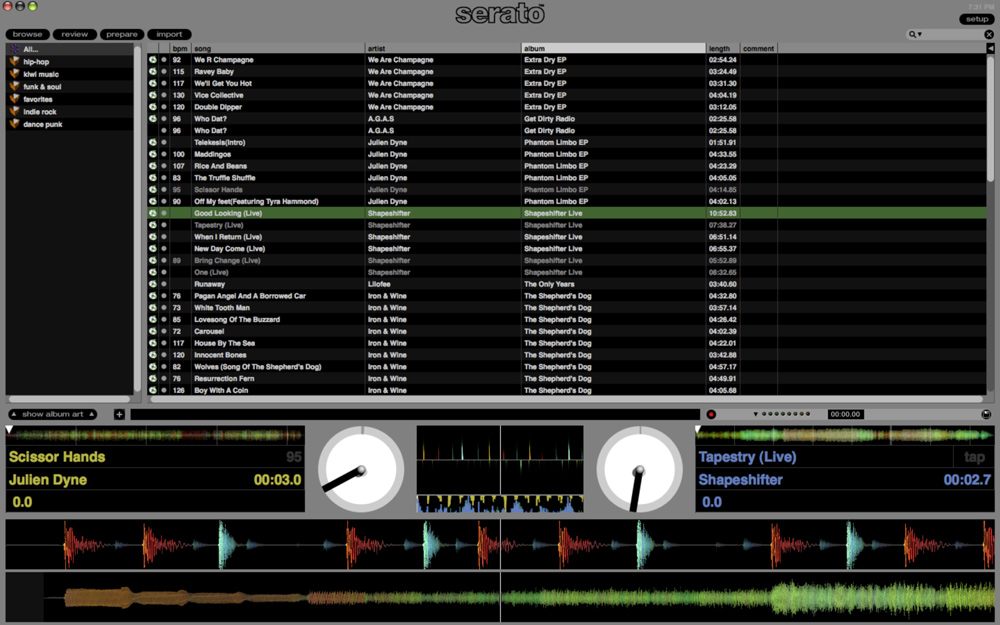Switch to the browse tab
Viewport: 1000px width, 625px height.
[27, 34]
